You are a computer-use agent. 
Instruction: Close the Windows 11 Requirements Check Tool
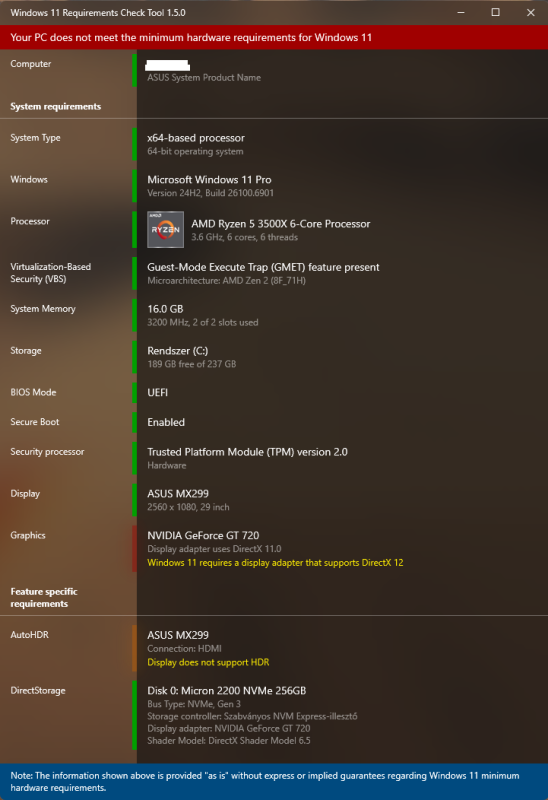(x=531, y=12)
